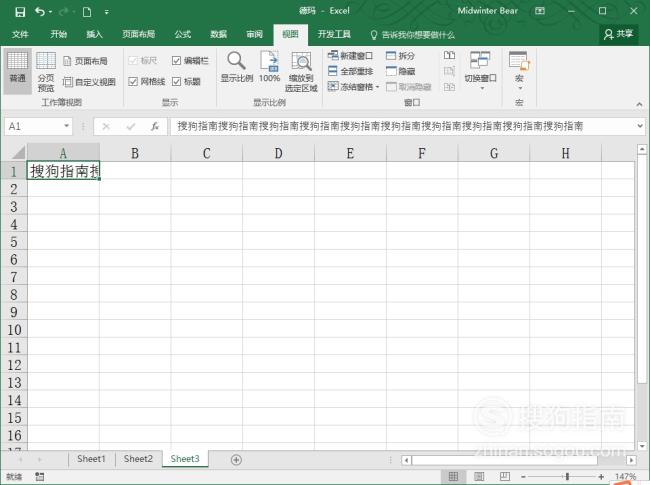Screen dimensions: 650x485
Task: Click 缩放到选定区域 zoom to selection
Action: (x=301, y=72)
